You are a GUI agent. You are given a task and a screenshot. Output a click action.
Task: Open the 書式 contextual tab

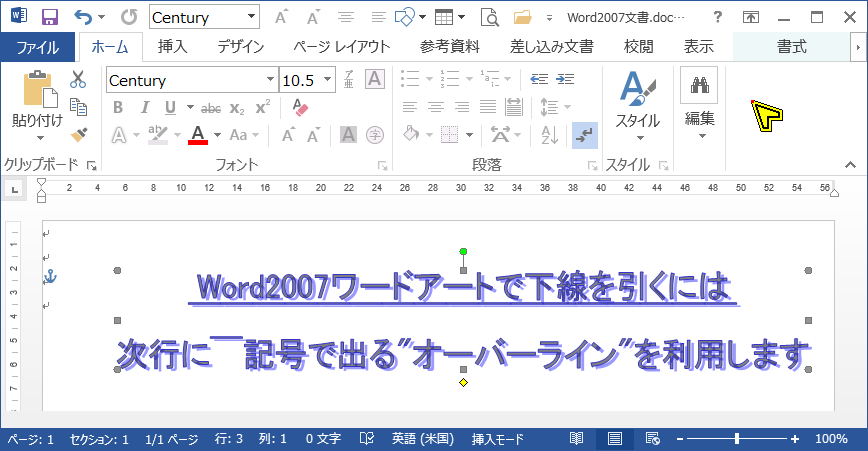(792, 47)
